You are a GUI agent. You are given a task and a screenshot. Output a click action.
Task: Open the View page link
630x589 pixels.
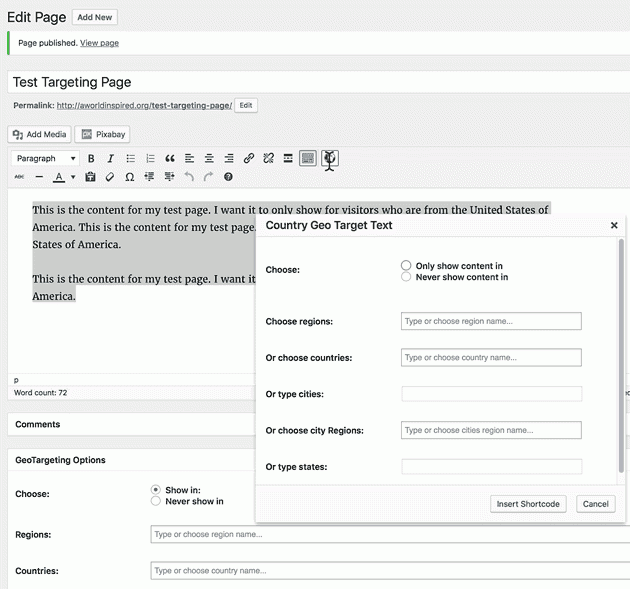pyautogui.click(x=99, y=43)
